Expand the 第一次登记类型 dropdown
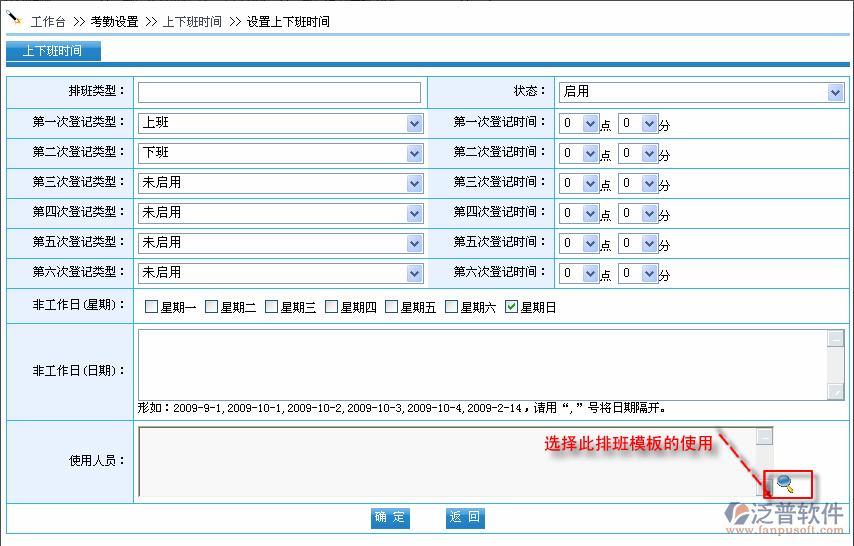The width and height of the screenshot is (854, 546). (x=280, y=123)
